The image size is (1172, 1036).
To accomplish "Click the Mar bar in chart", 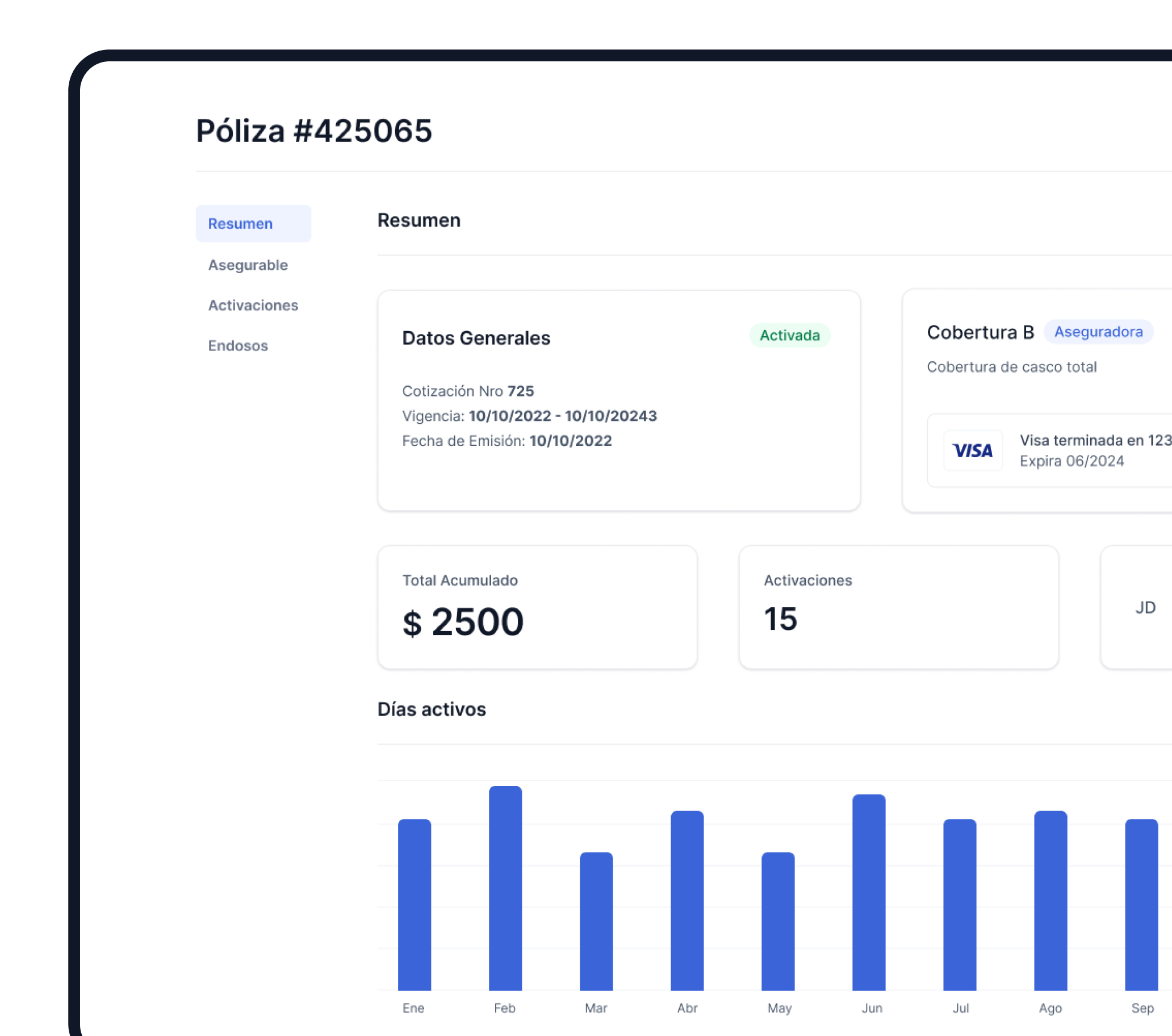I will tap(596, 921).
